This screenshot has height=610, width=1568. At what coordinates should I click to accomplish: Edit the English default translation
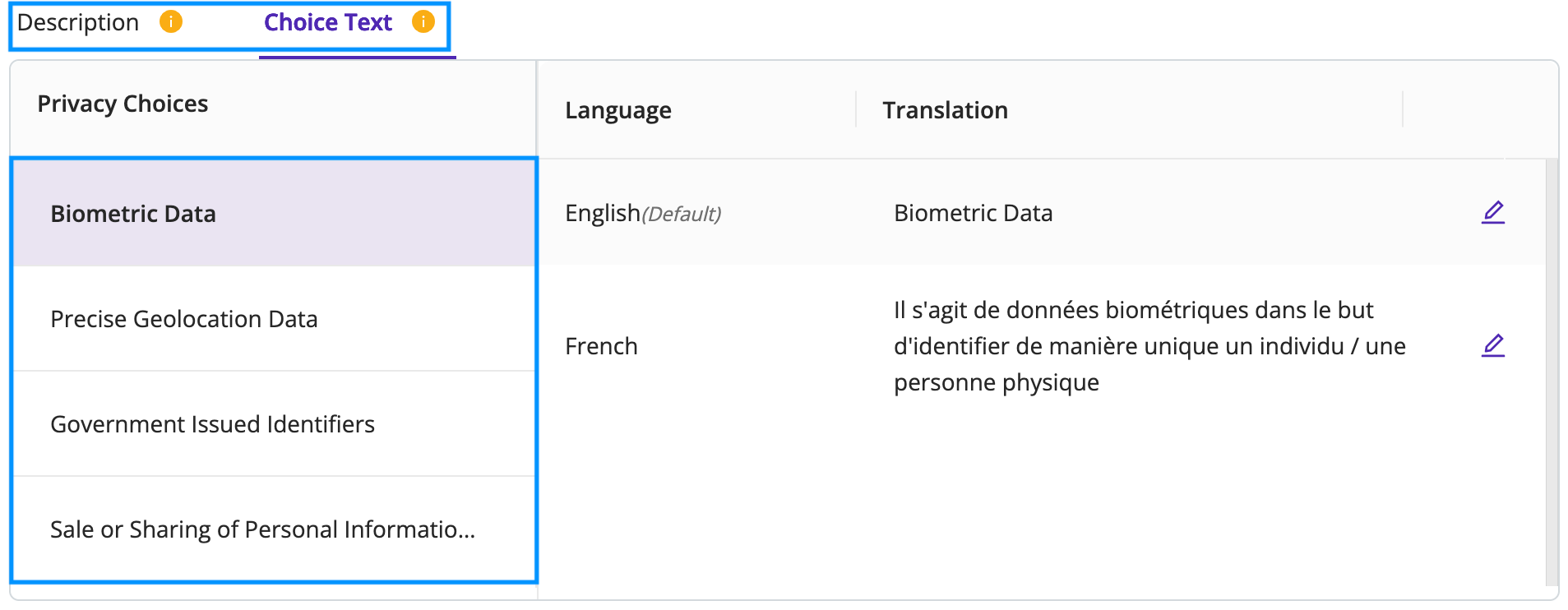coord(1493,212)
